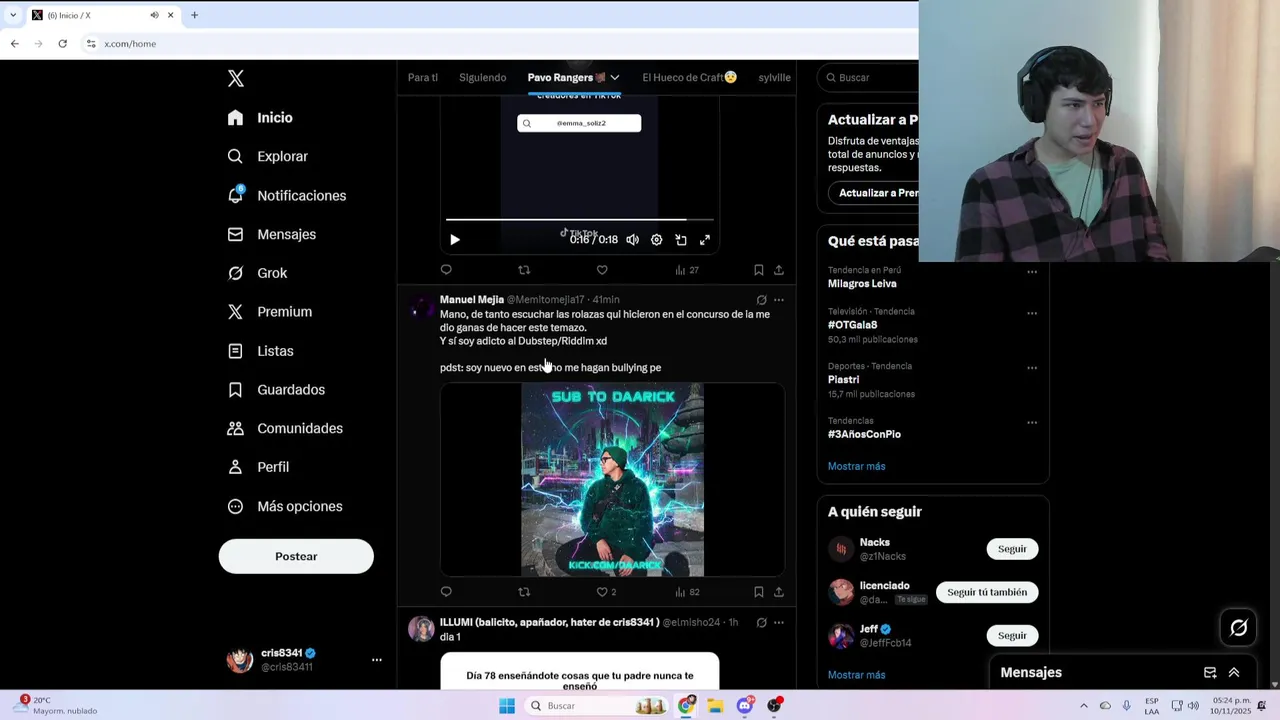1280x720 pixels.
Task: Like Manuel Mejia post with 2 likes
Action: 606,592
